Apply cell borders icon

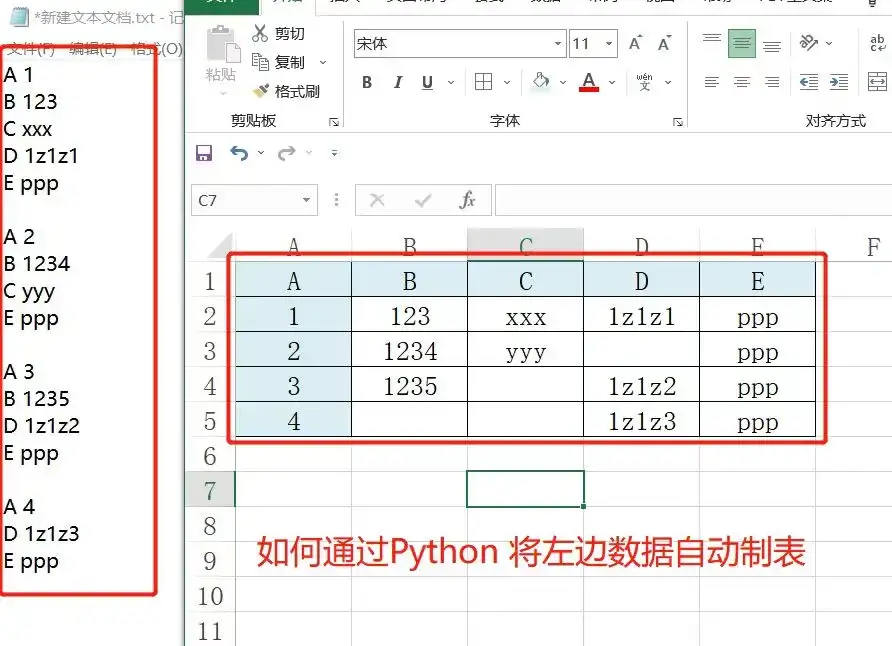483,82
